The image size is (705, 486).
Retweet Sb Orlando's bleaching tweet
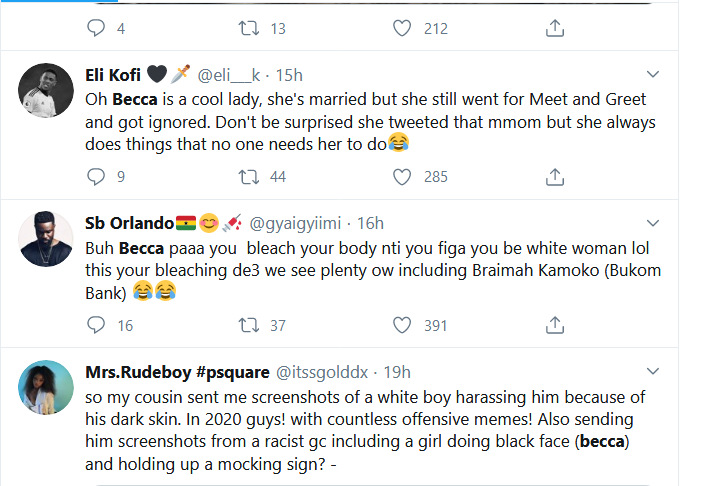click(x=246, y=325)
